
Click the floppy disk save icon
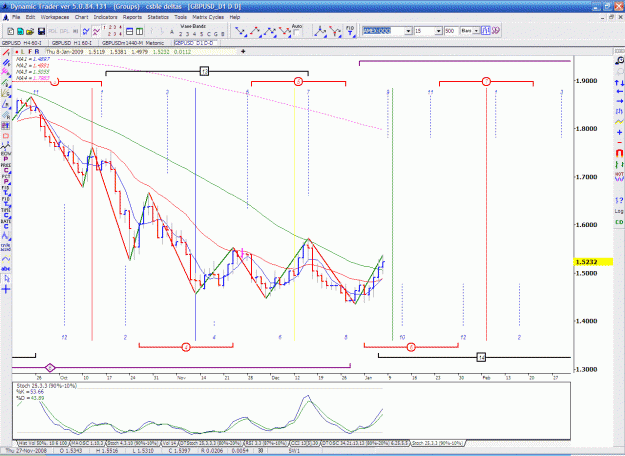(x=41, y=31)
